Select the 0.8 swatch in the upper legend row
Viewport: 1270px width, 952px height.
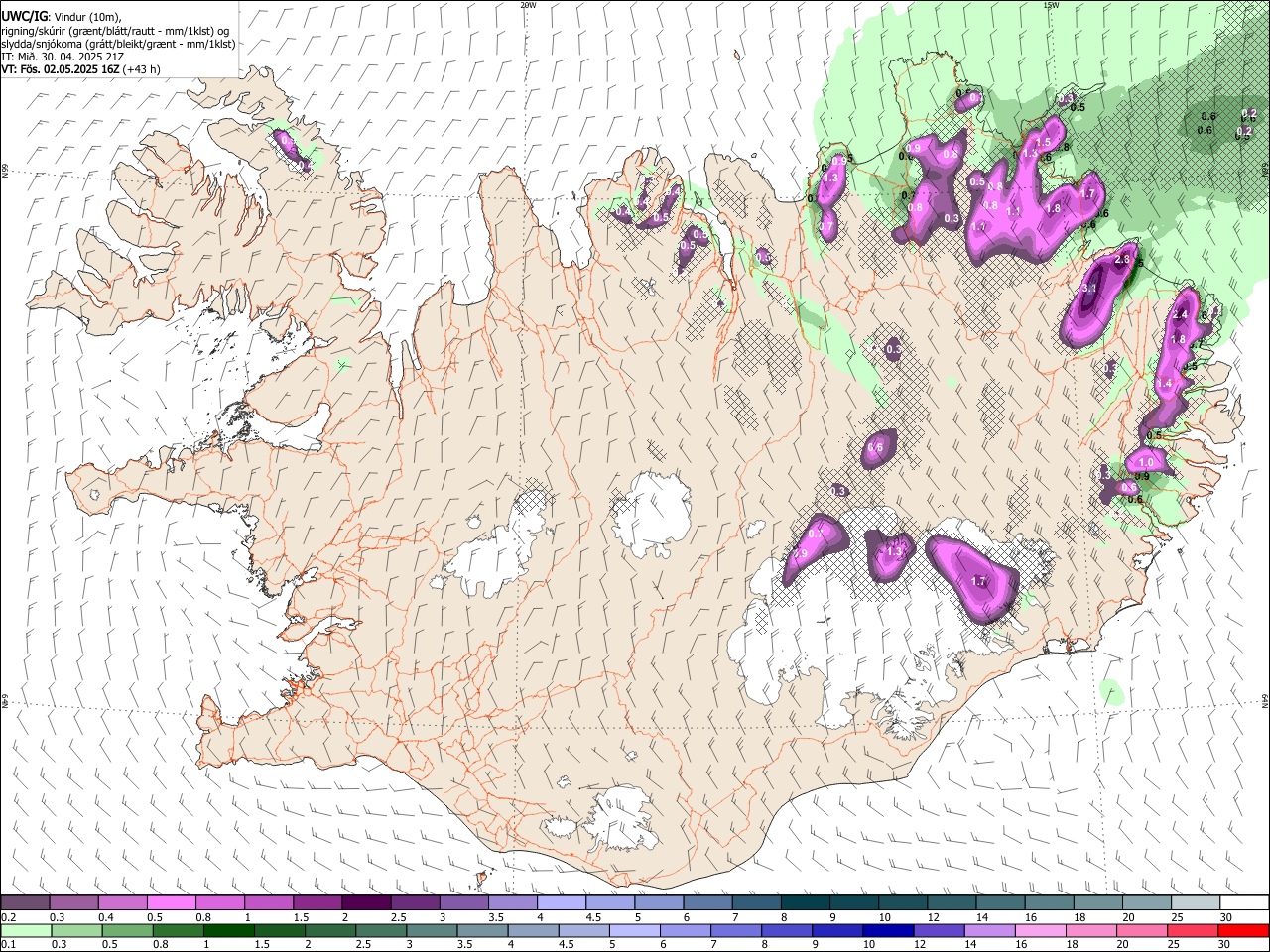click(219, 902)
